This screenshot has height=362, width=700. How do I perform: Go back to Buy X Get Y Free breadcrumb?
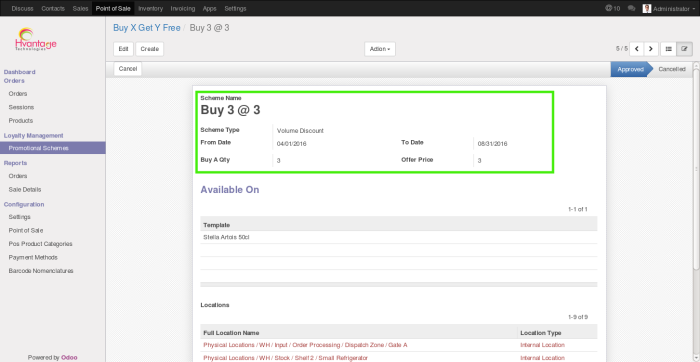147,28
